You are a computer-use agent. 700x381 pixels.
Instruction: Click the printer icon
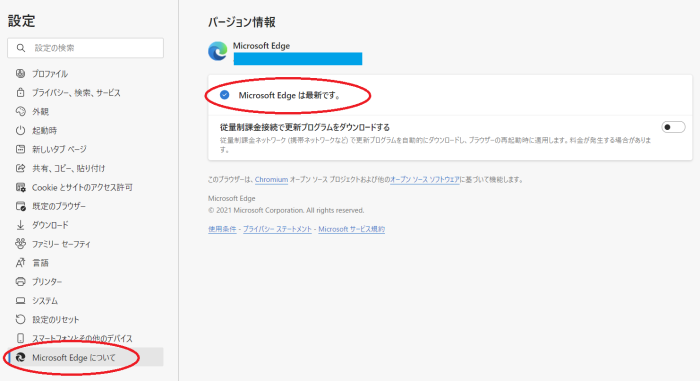[x=21, y=281]
